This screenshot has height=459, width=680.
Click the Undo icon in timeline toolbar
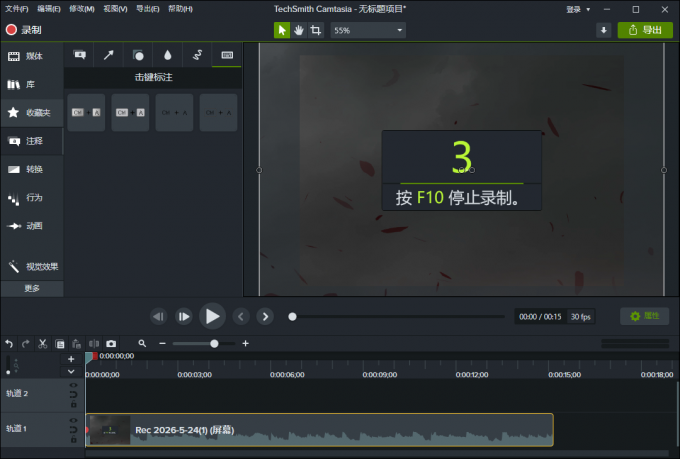coord(9,344)
